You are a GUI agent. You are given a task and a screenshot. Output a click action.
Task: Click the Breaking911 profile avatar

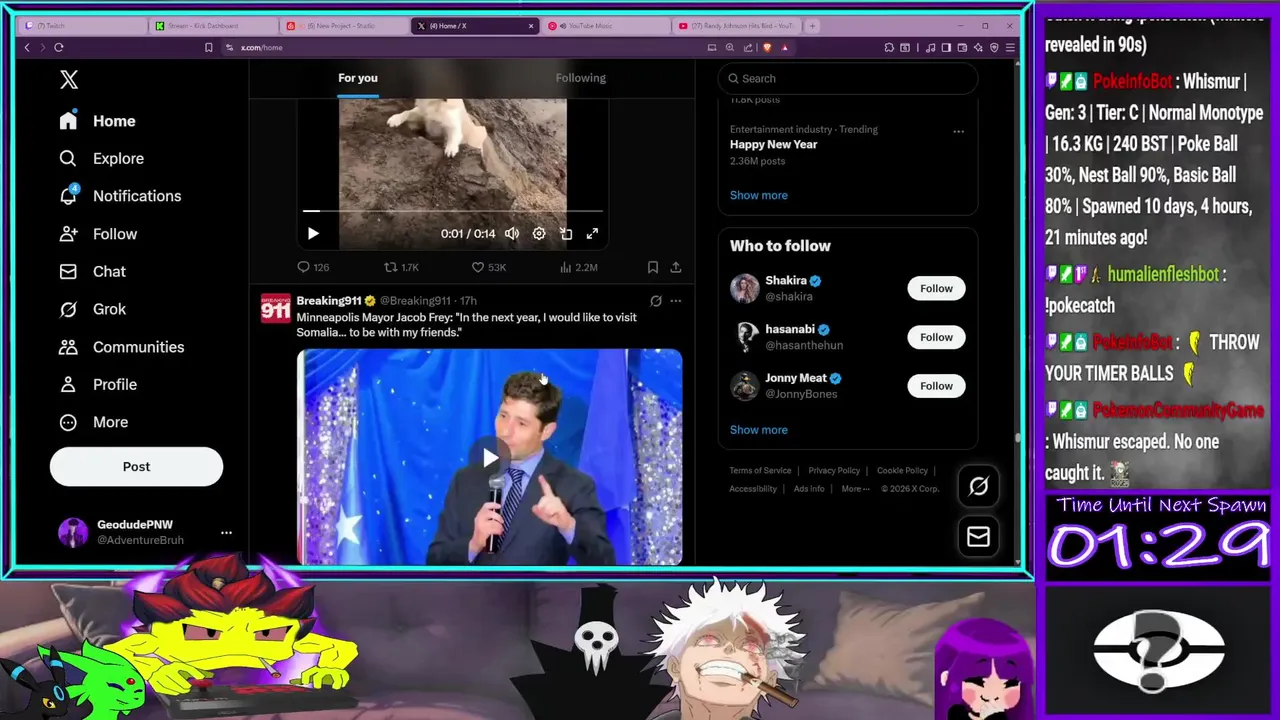275,308
